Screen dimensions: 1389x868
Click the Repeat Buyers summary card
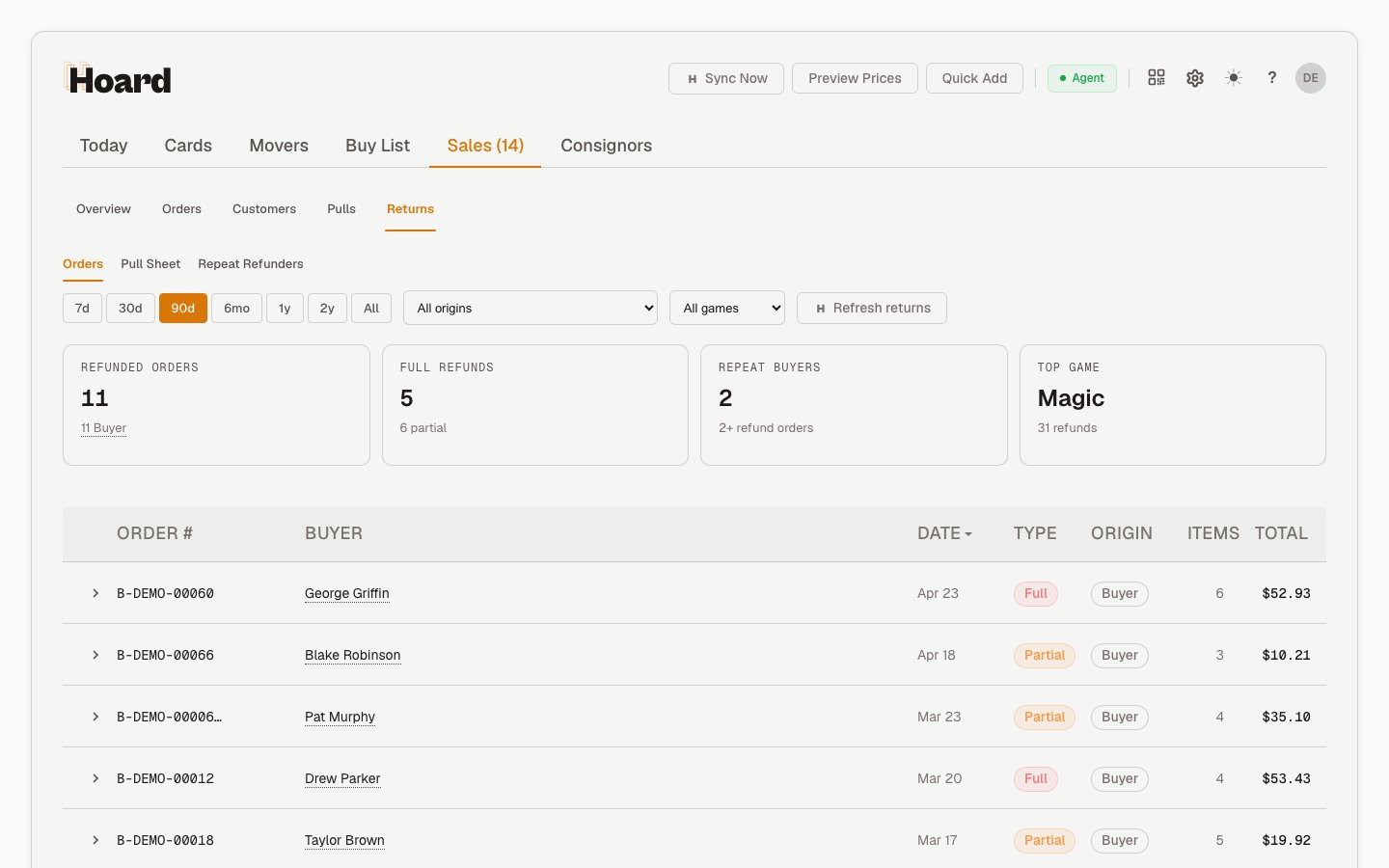(x=854, y=405)
